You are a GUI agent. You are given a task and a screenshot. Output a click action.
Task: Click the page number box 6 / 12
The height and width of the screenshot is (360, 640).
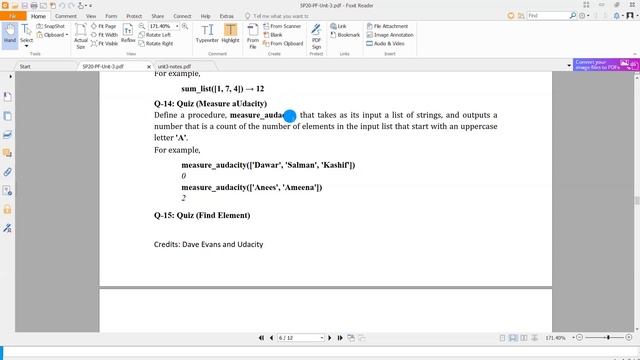[x=301, y=338]
